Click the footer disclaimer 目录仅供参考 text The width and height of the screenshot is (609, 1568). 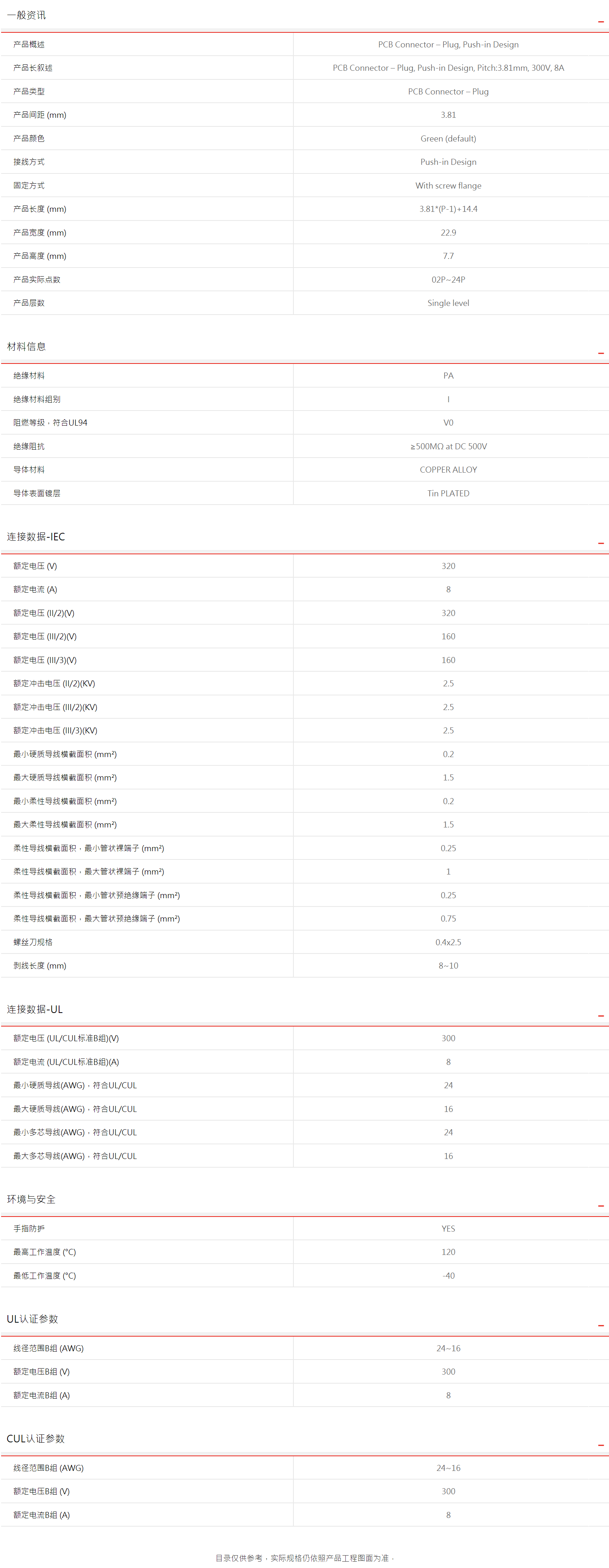(x=304, y=1558)
